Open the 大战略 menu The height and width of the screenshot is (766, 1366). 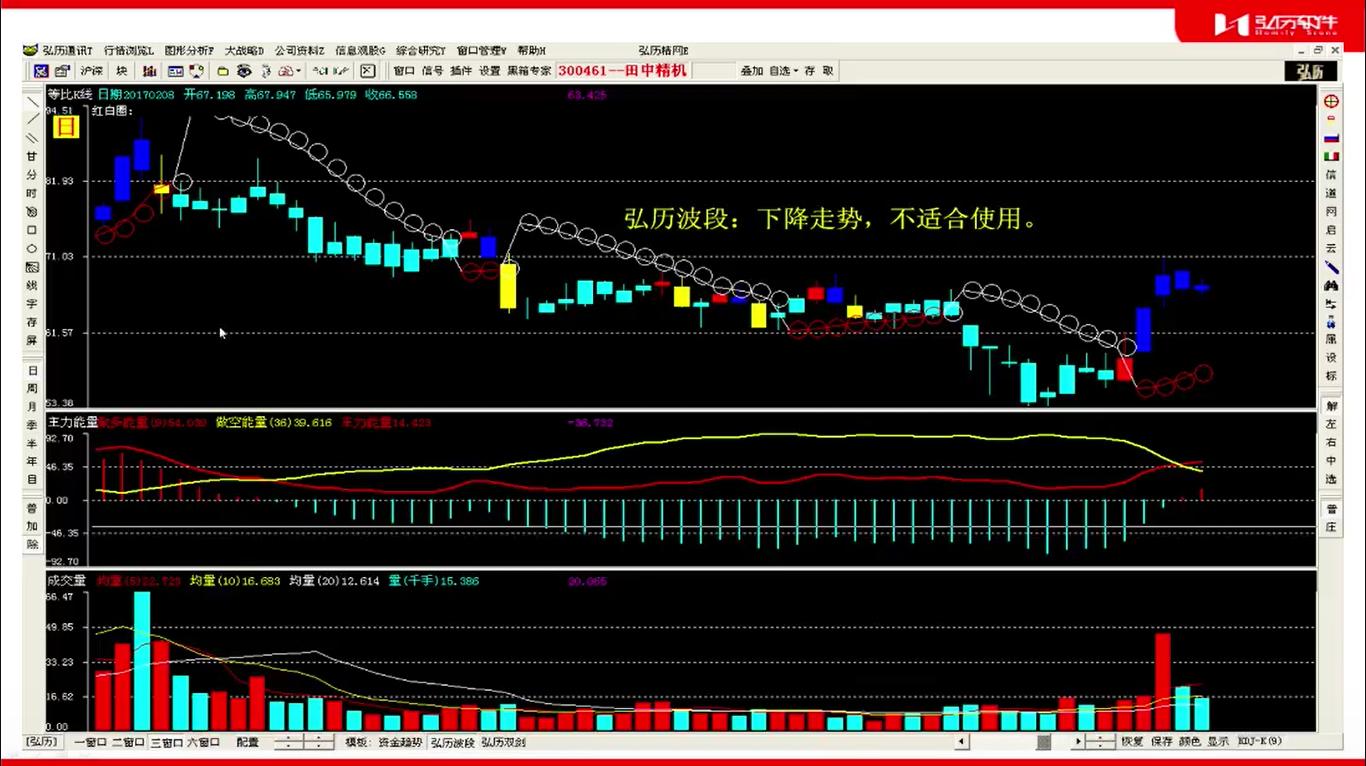click(244, 50)
